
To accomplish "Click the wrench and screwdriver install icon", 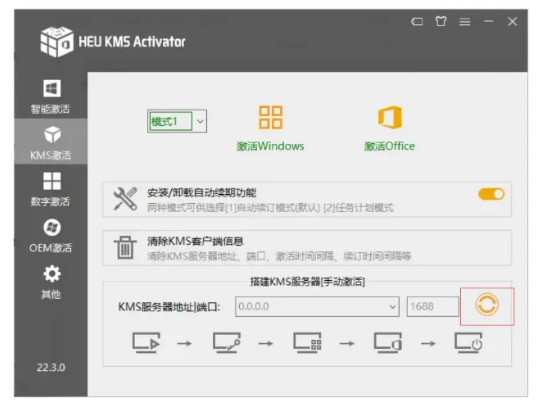I will point(125,199).
